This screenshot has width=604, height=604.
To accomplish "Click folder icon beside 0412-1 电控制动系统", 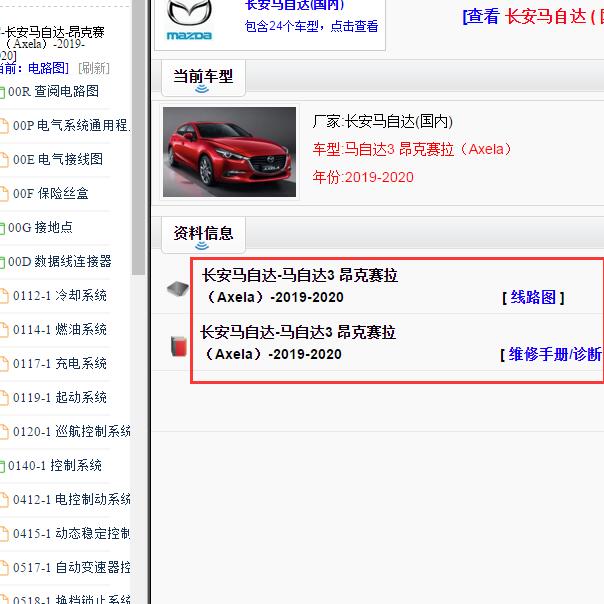I will pyautogui.click(x=4, y=500).
